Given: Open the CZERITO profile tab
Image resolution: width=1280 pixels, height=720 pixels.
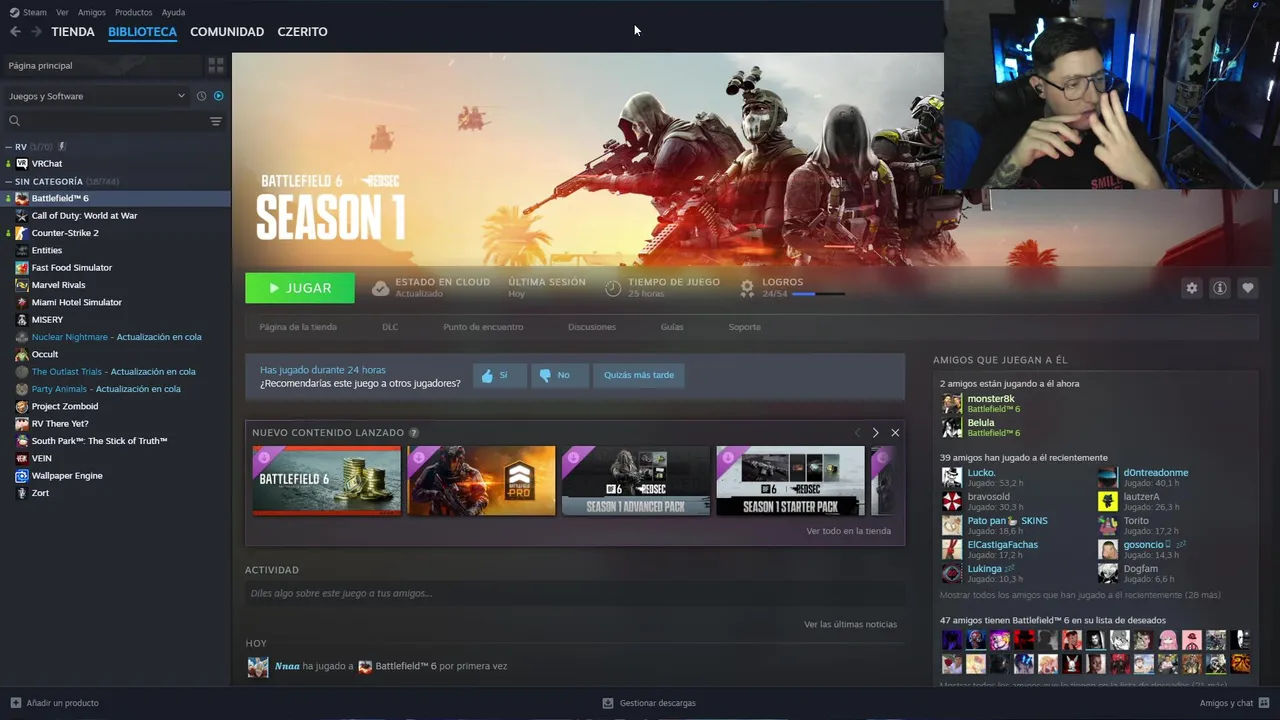Looking at the screenshot, I should pyautogui.click(x=302, y=32).
